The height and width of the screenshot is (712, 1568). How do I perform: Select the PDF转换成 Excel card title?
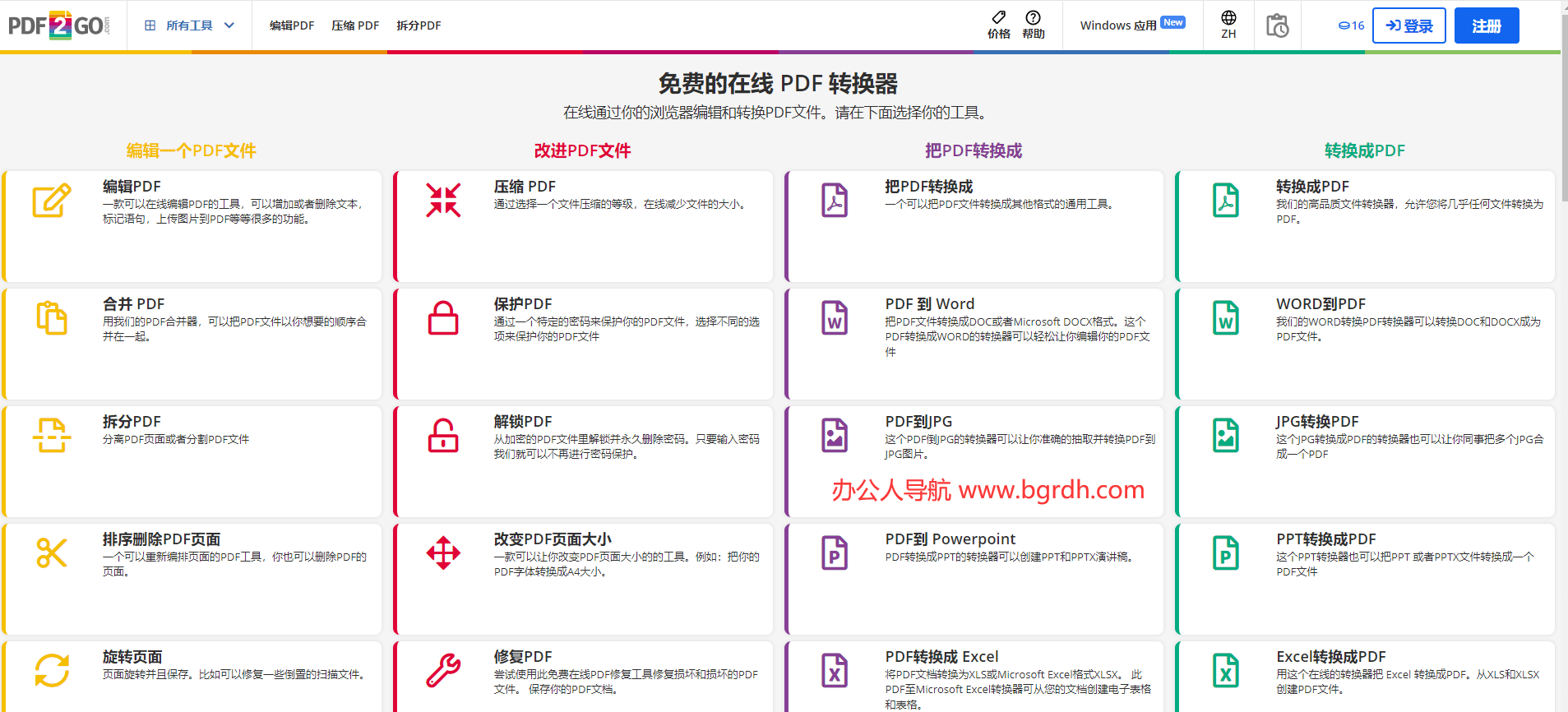(941, 657)
